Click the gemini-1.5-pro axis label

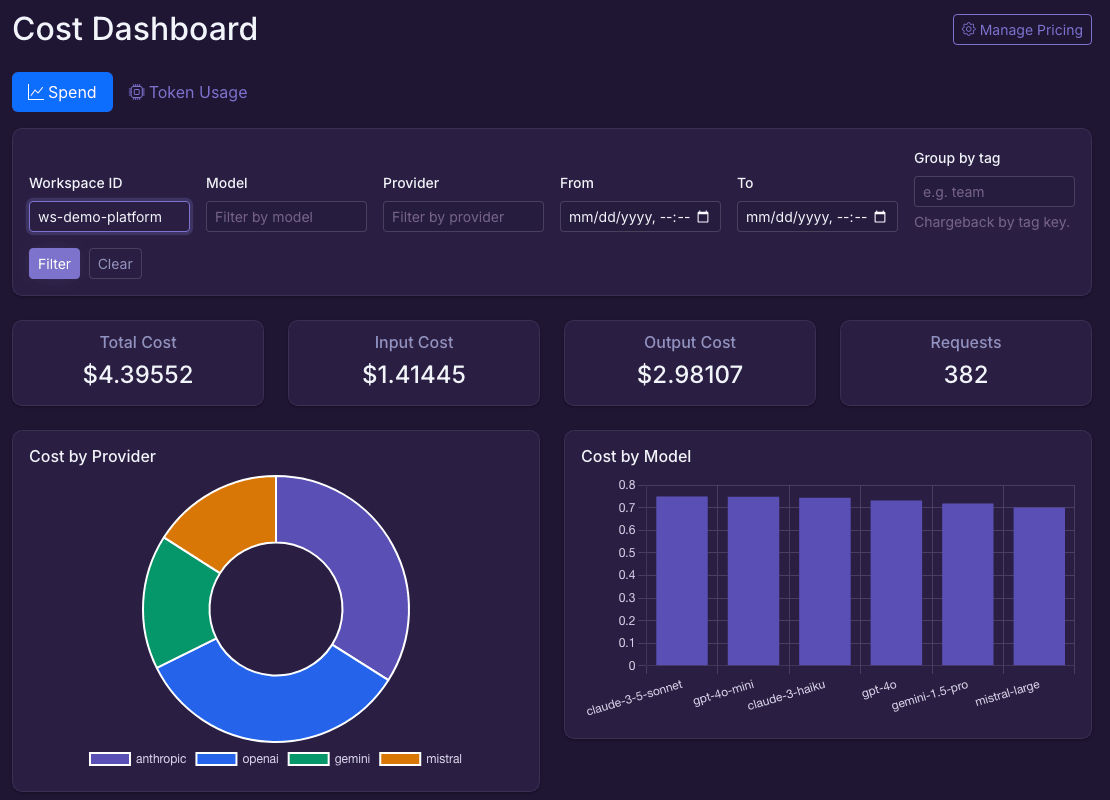click(x=929, y=695)
